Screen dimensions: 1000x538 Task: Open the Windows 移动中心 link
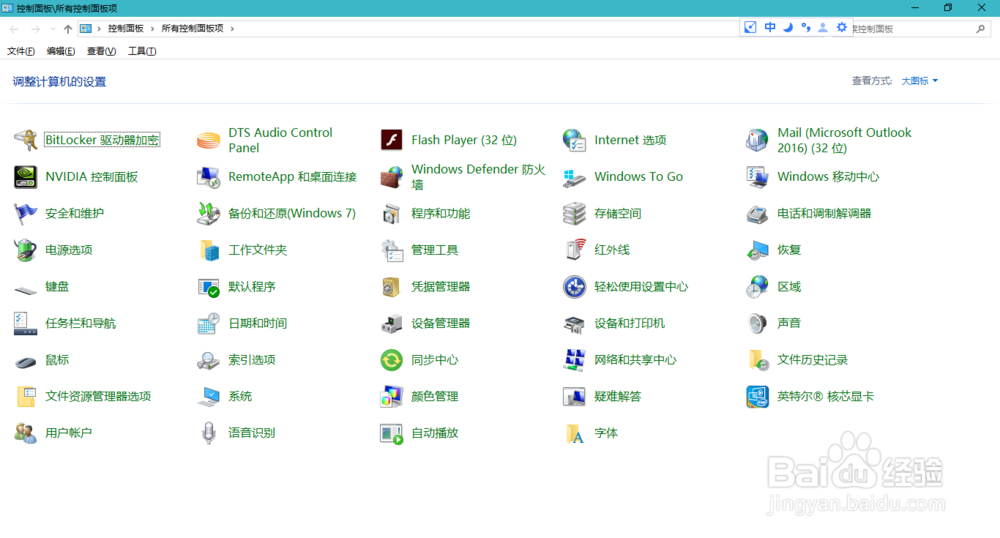(828, 177)
